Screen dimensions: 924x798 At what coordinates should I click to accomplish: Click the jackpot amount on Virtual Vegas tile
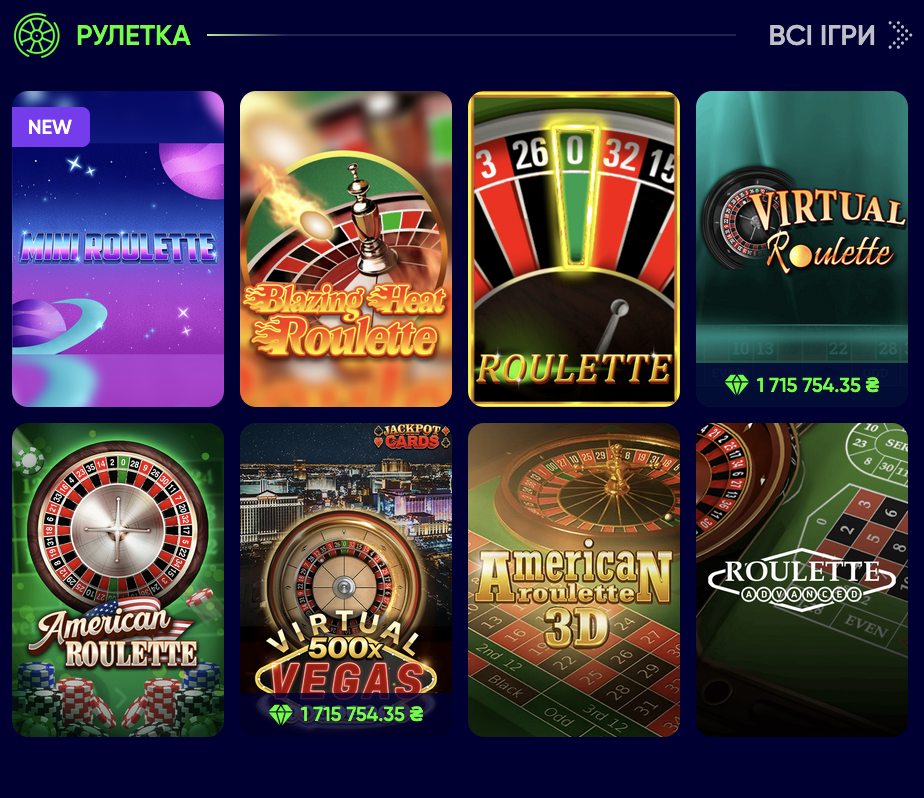point(362,714)
